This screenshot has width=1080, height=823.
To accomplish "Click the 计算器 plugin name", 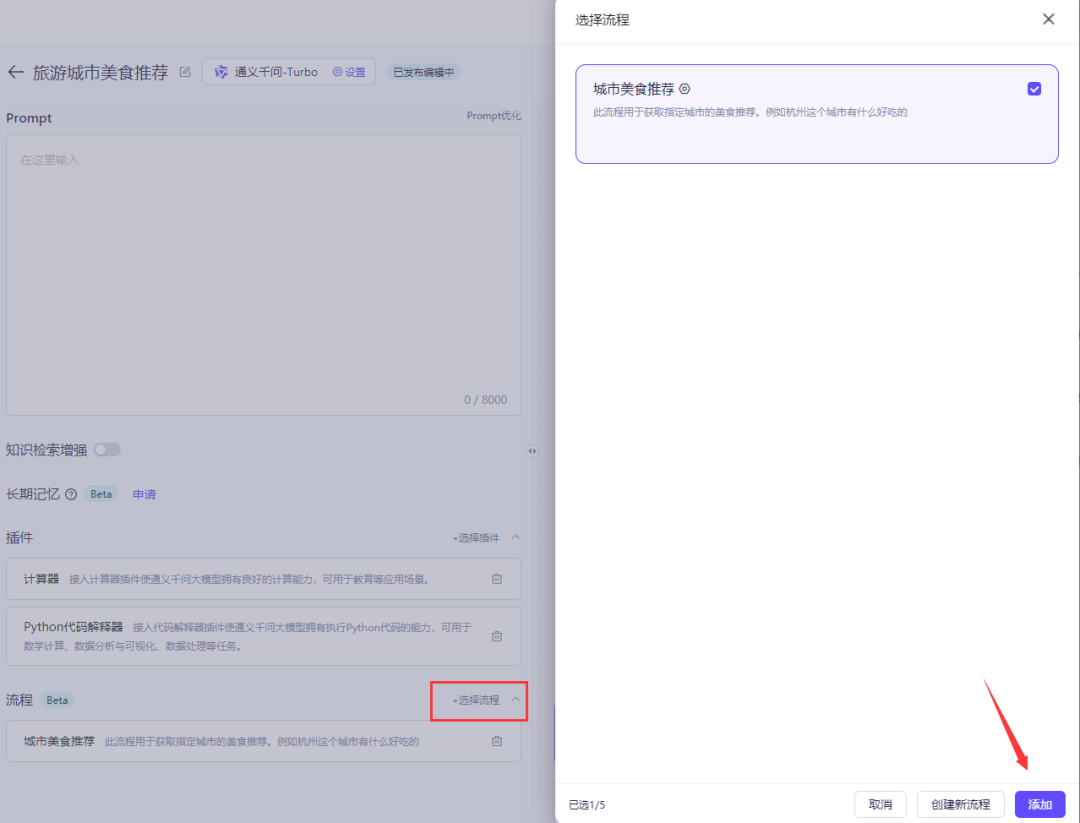I will (41, 579).
